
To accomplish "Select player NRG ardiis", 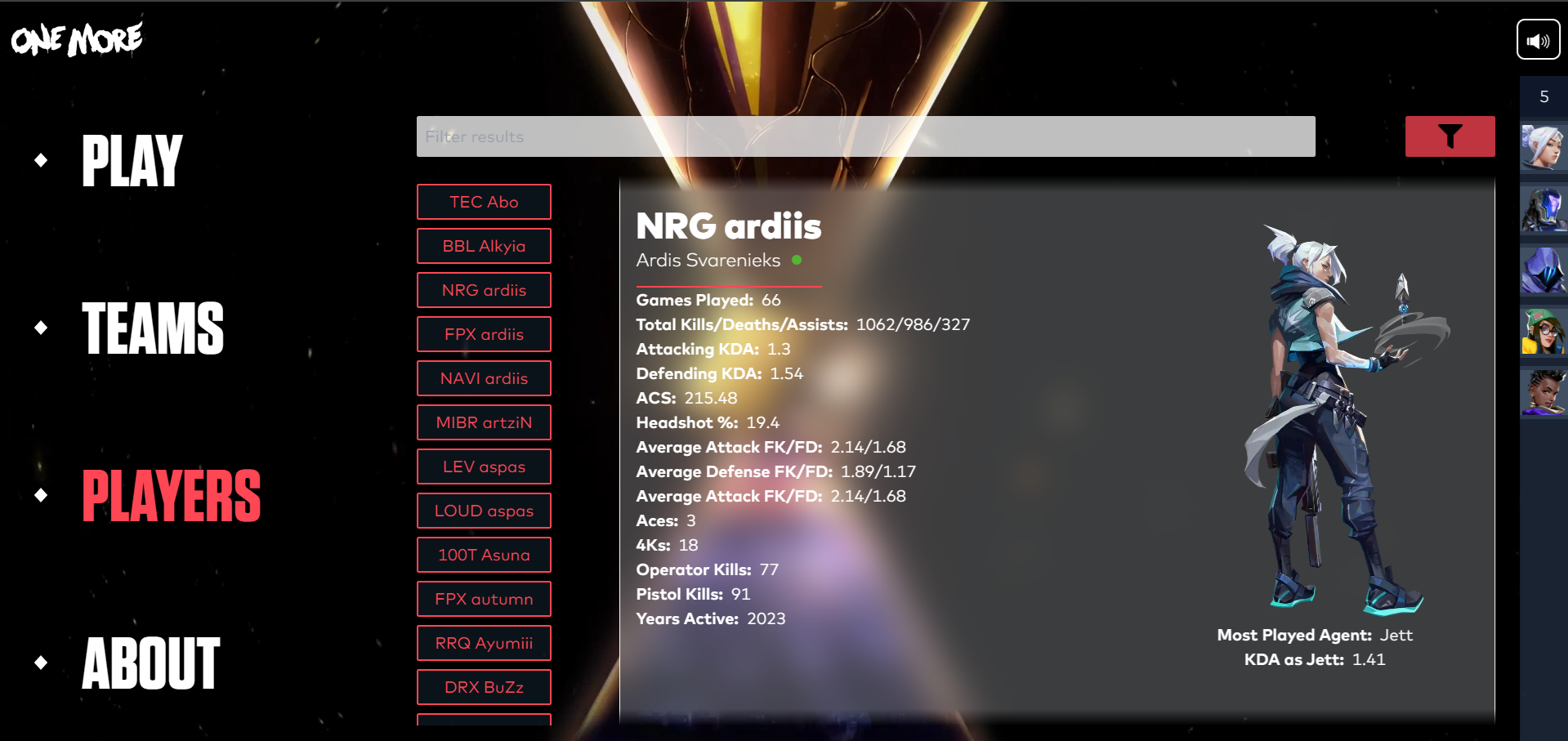I will click(484, 290).
